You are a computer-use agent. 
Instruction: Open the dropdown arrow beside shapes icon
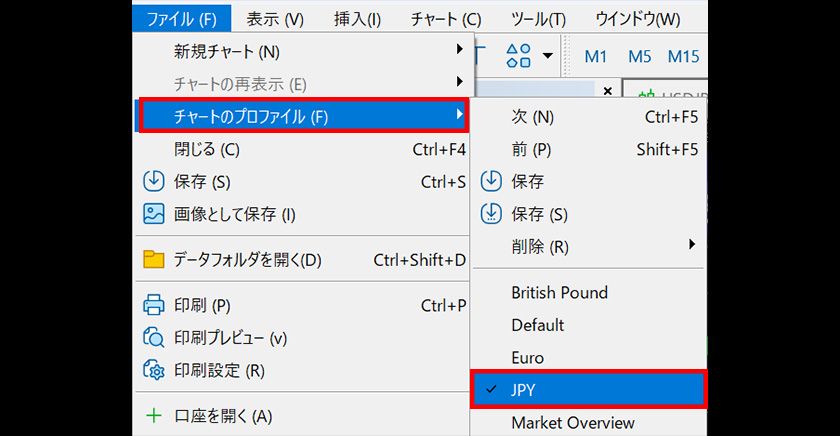[547, 56]
